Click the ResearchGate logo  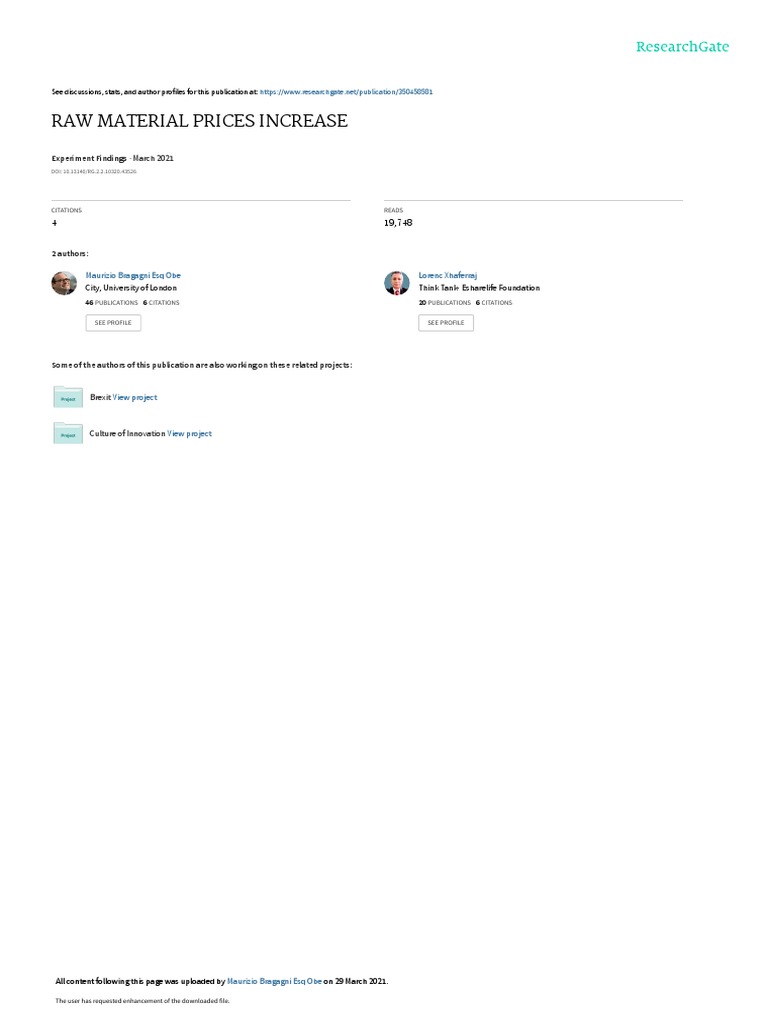click(682, 46)
